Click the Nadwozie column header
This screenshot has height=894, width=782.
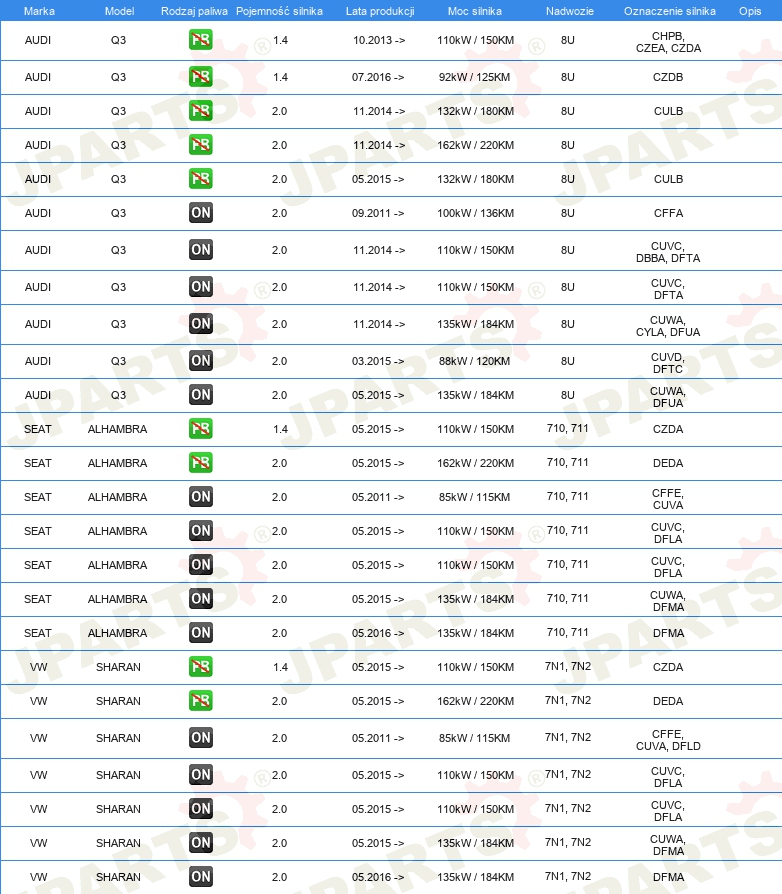pos(569,11)
